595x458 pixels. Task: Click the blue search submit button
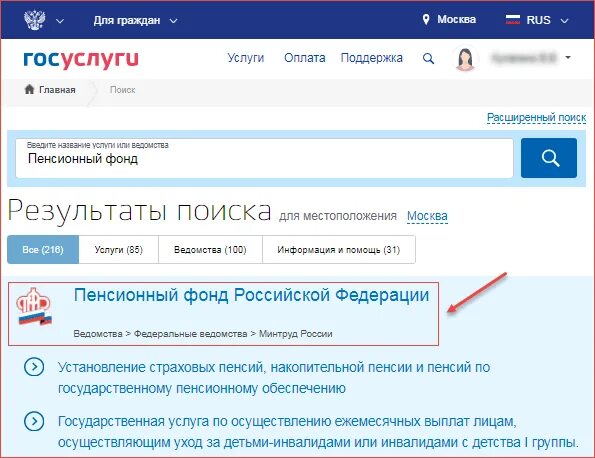click(x=549, y=158)
